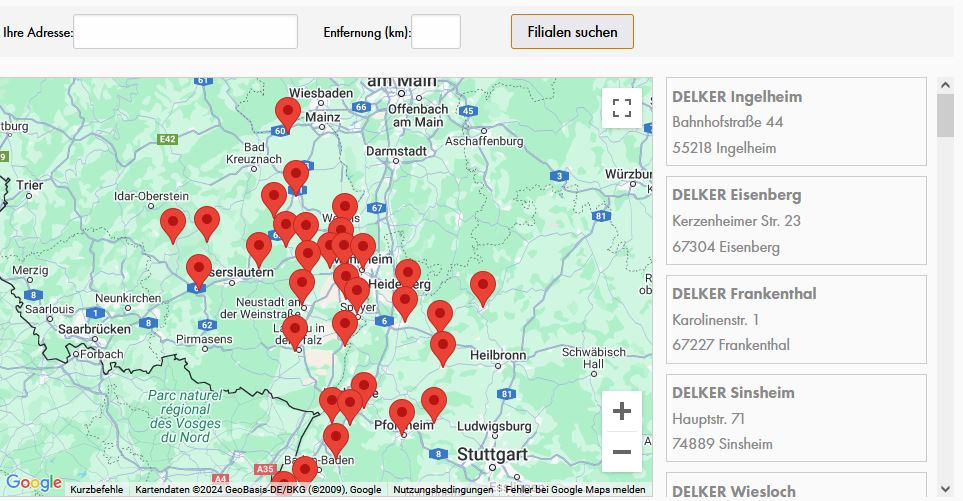Click Fehler bei Google Maps melden link
The width and height of the screenshot is (963, 501).
[575, 489]
